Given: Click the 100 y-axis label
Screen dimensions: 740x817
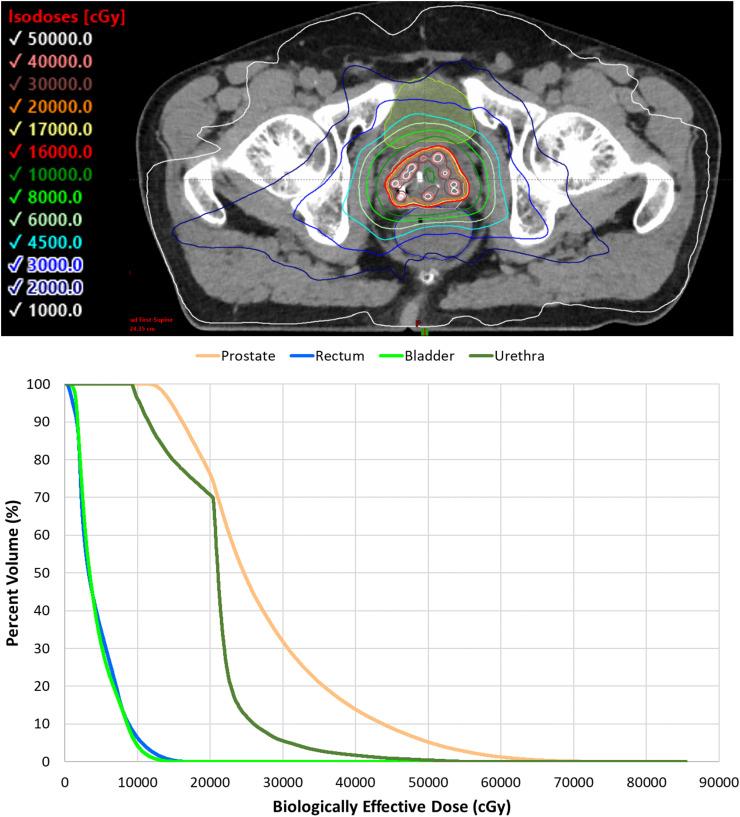Looking at the screenshot, I should point(39,385).
